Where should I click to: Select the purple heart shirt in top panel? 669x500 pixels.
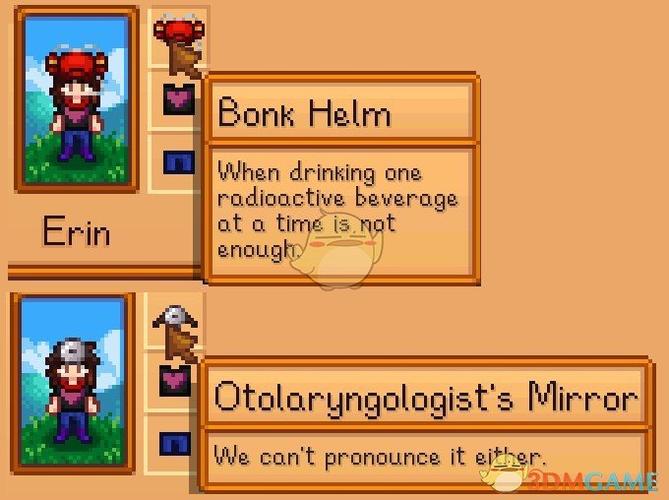[179, 99]
